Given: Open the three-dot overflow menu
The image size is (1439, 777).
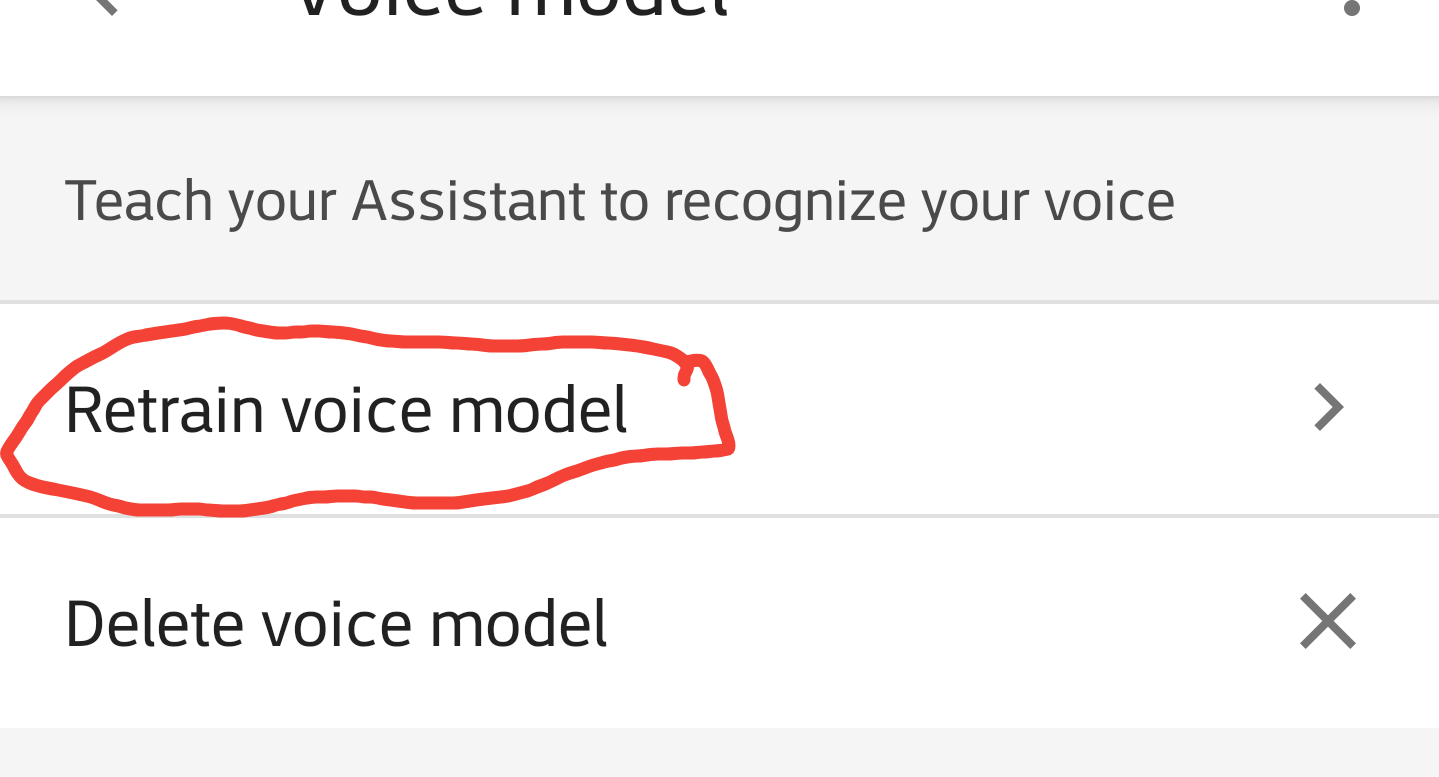Looking at the screenshot, I should click(1351, 8).
